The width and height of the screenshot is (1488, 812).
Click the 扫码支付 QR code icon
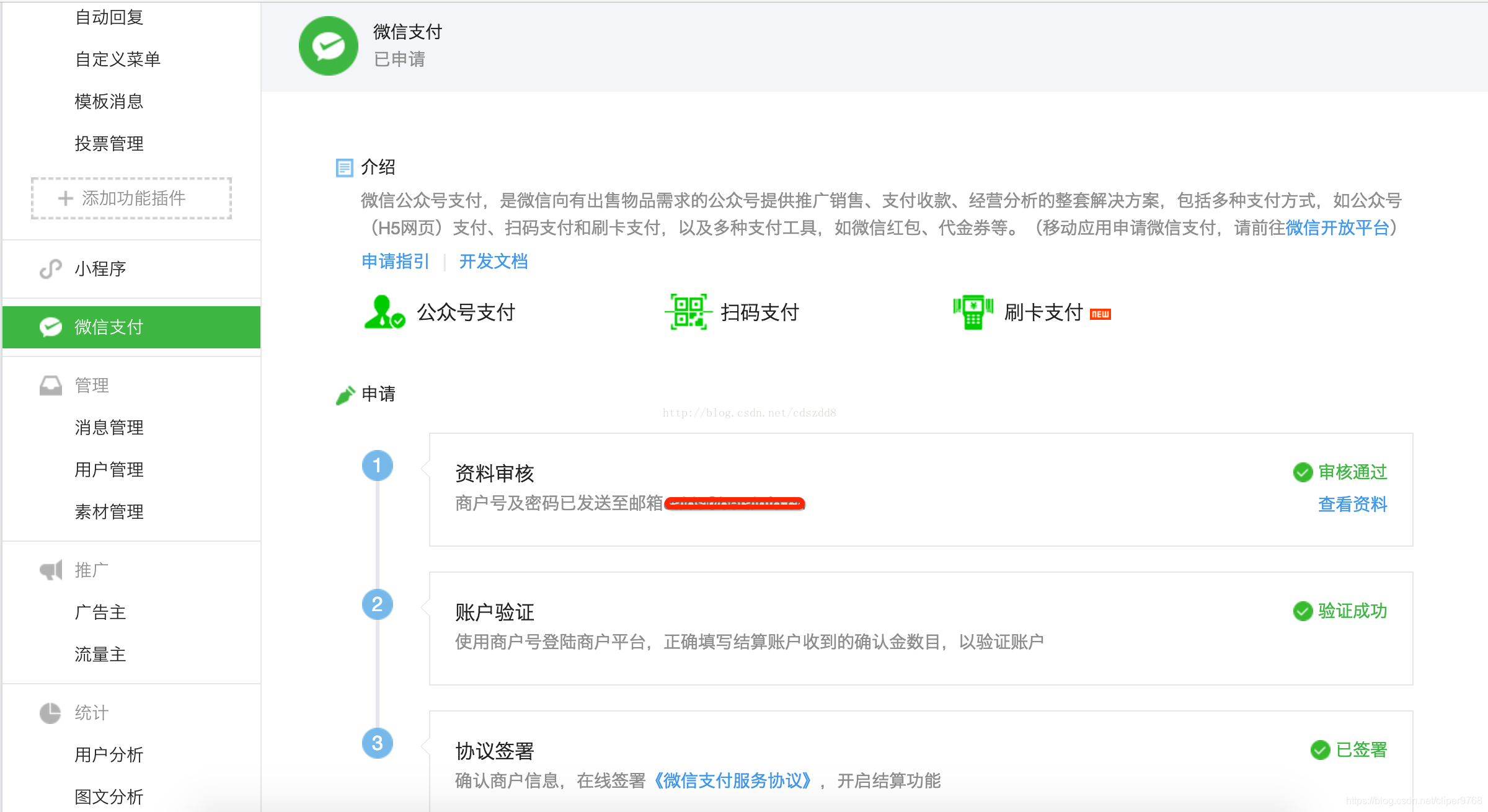687,312
